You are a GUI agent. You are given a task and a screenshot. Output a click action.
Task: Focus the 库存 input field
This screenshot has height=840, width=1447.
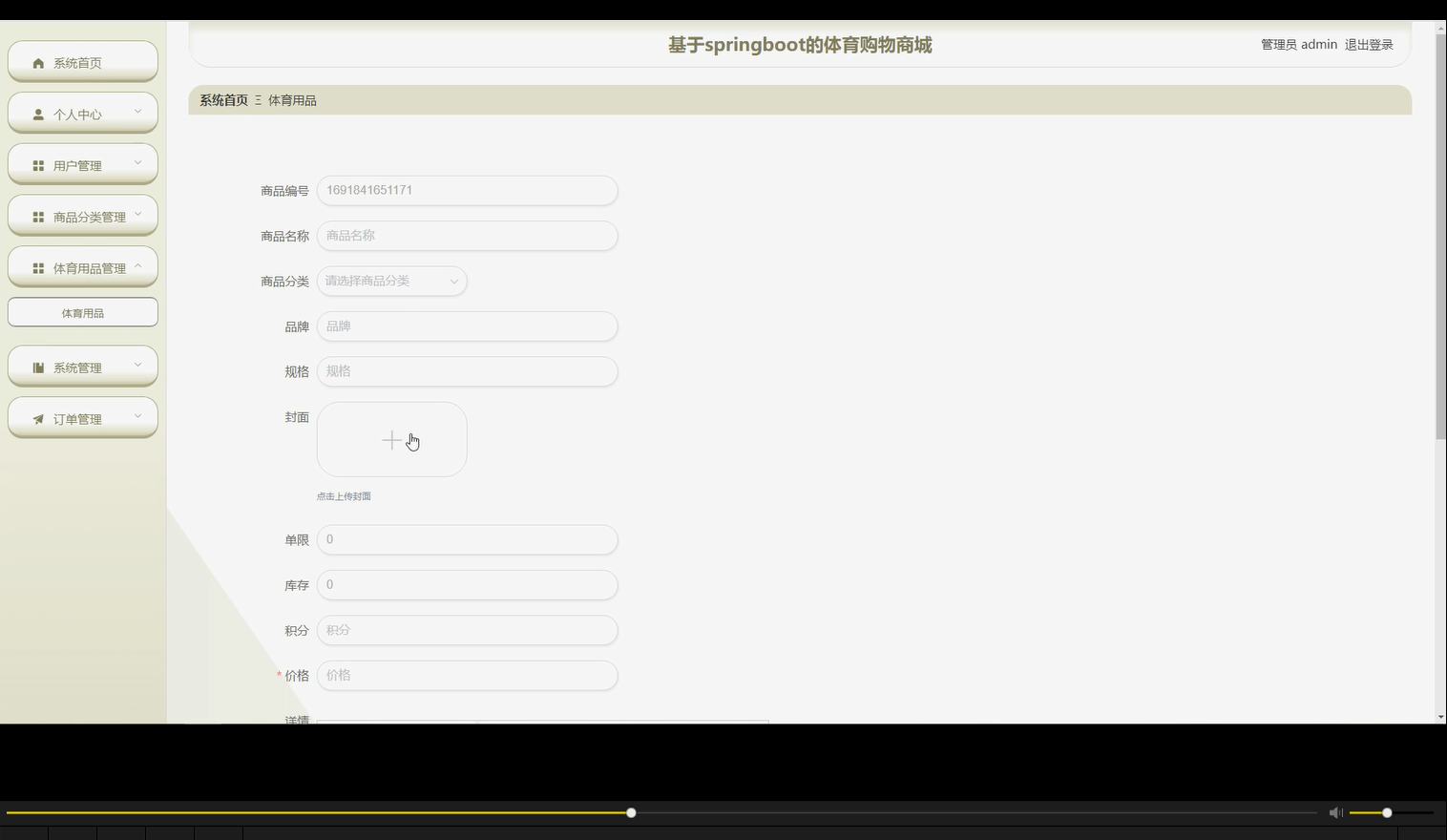[x=467, y=585]
